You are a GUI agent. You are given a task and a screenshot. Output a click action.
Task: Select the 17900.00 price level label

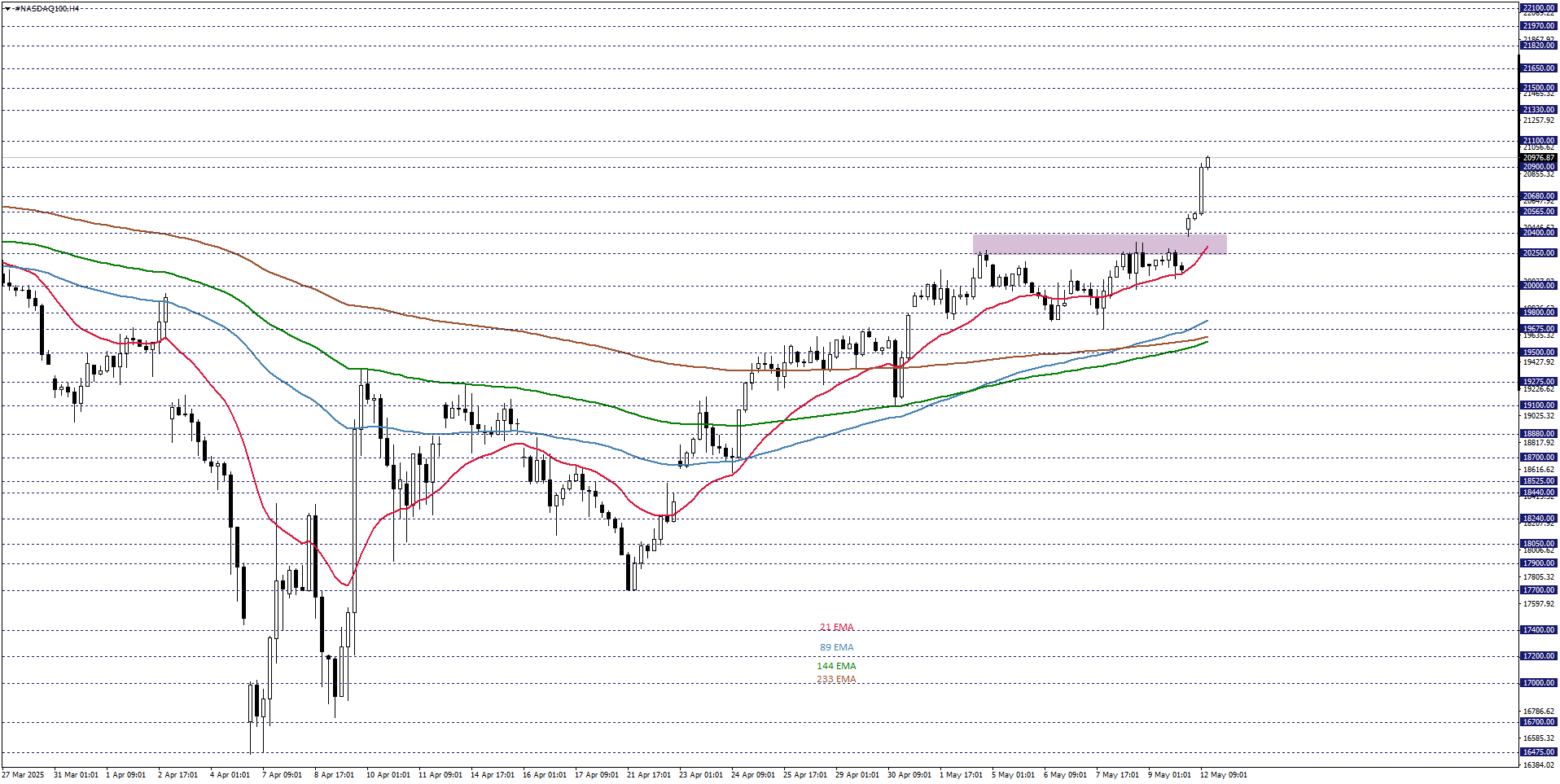(x=1538, y=563)
